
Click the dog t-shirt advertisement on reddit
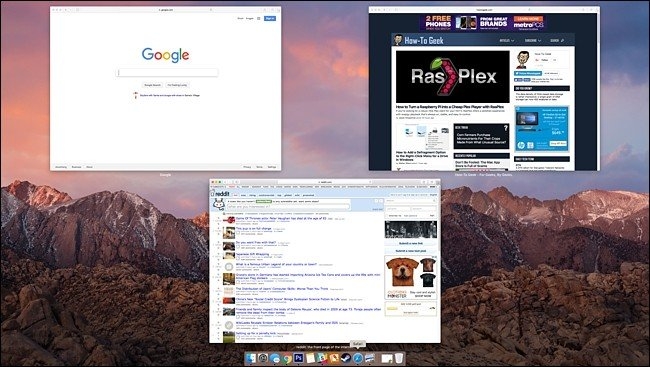coord(411,277)
